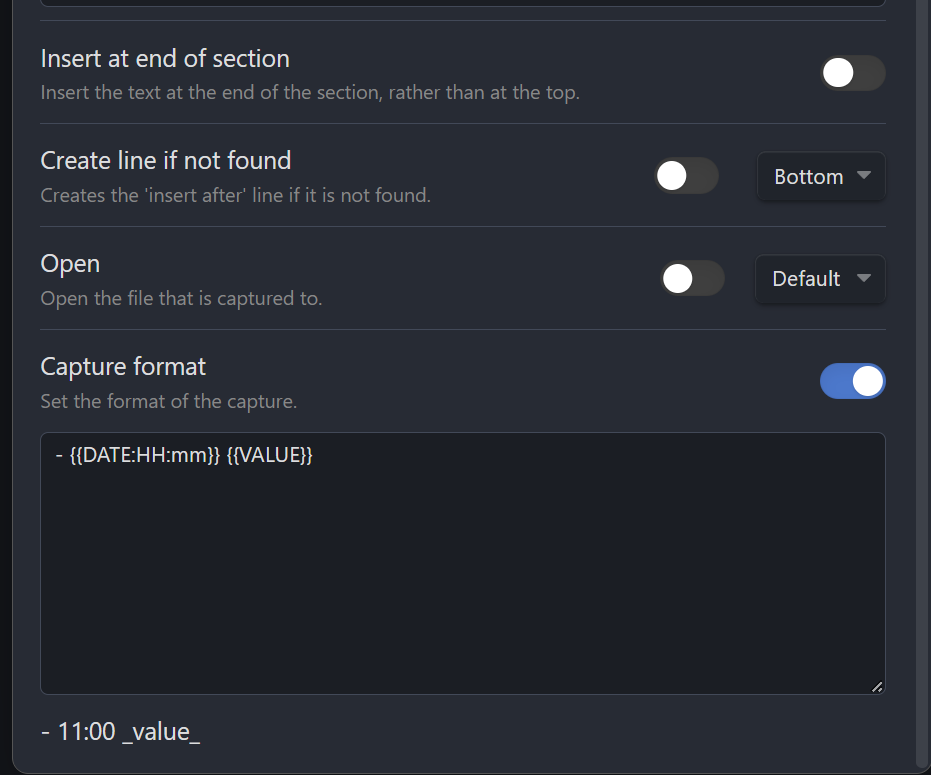
Task: Click the format preview showing 11:00 _value_
Action: coord(120,731)
